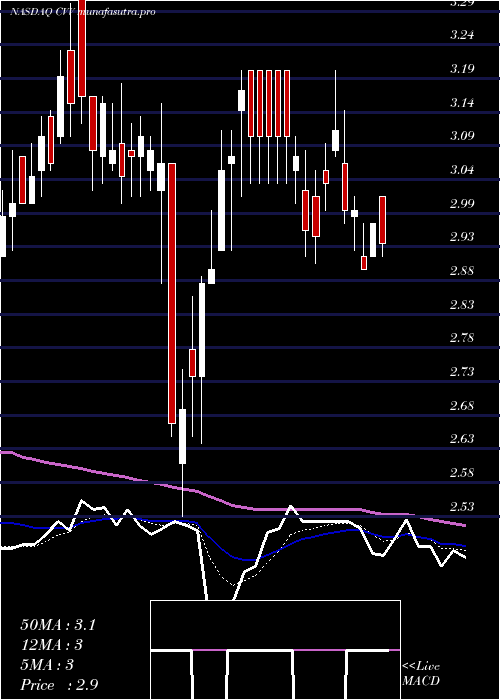Click the 2.63 price axis label
The height and width of the screenshot is (700, 500).
[462, 438]
